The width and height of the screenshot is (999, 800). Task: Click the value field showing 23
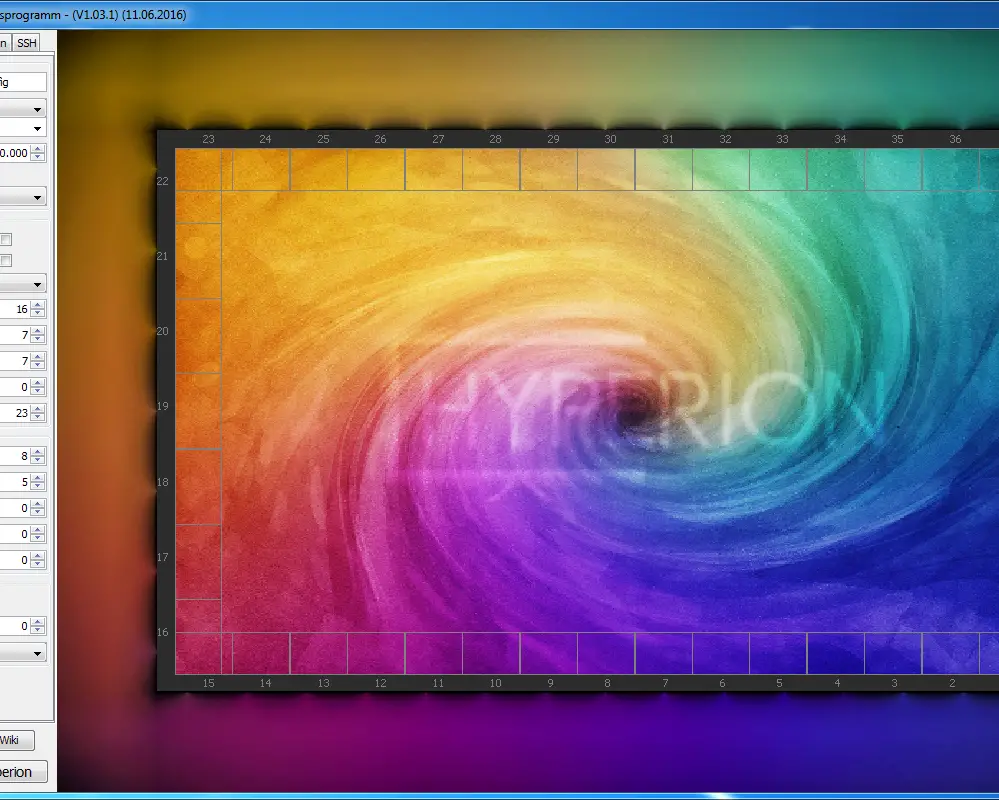click(15, 413)
